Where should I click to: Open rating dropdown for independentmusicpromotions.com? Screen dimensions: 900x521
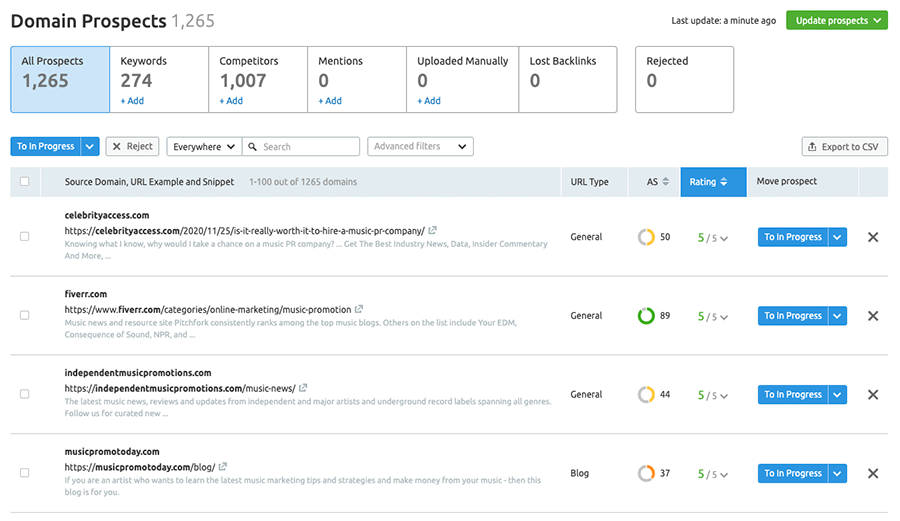tap(713, 395)
